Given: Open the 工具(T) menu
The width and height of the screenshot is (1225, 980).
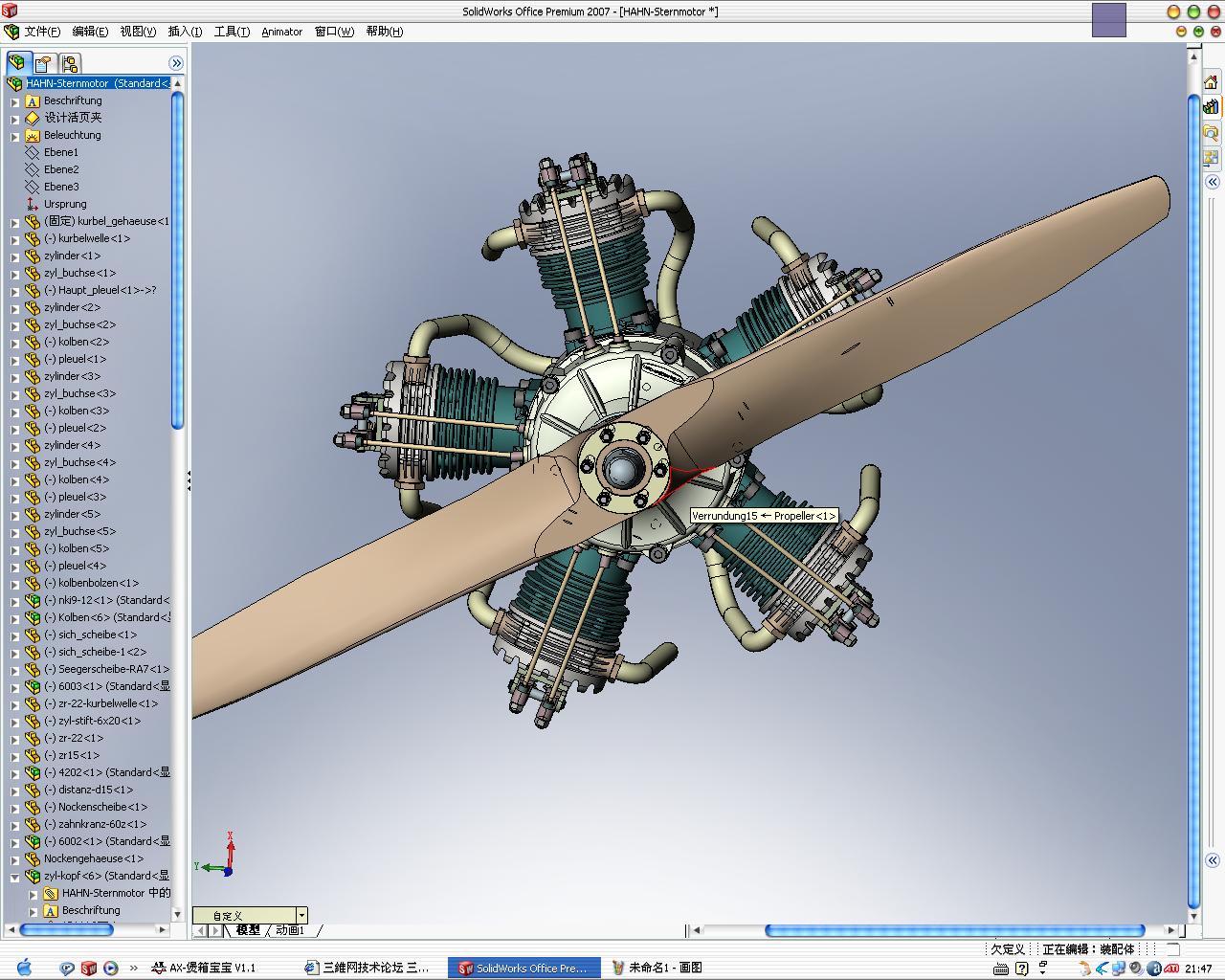Looking at the screenshot, I should pos(232,32).
